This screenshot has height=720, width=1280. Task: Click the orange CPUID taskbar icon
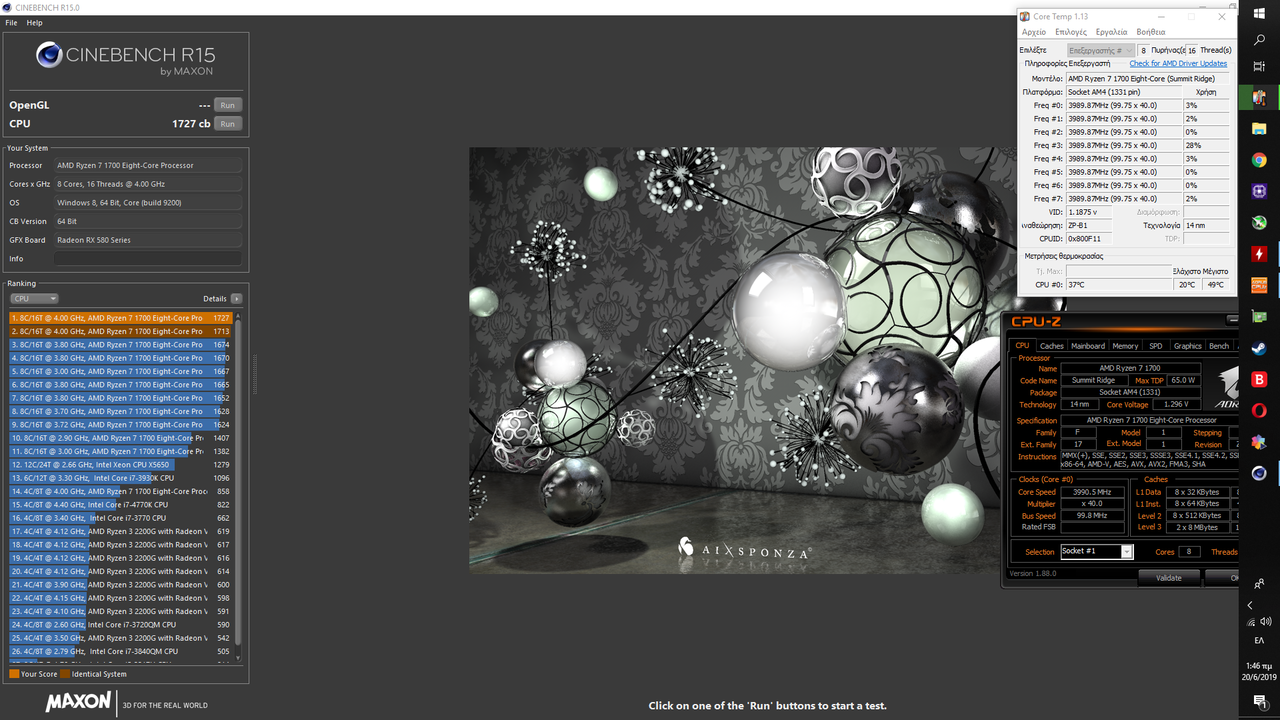click(1259, 285)
